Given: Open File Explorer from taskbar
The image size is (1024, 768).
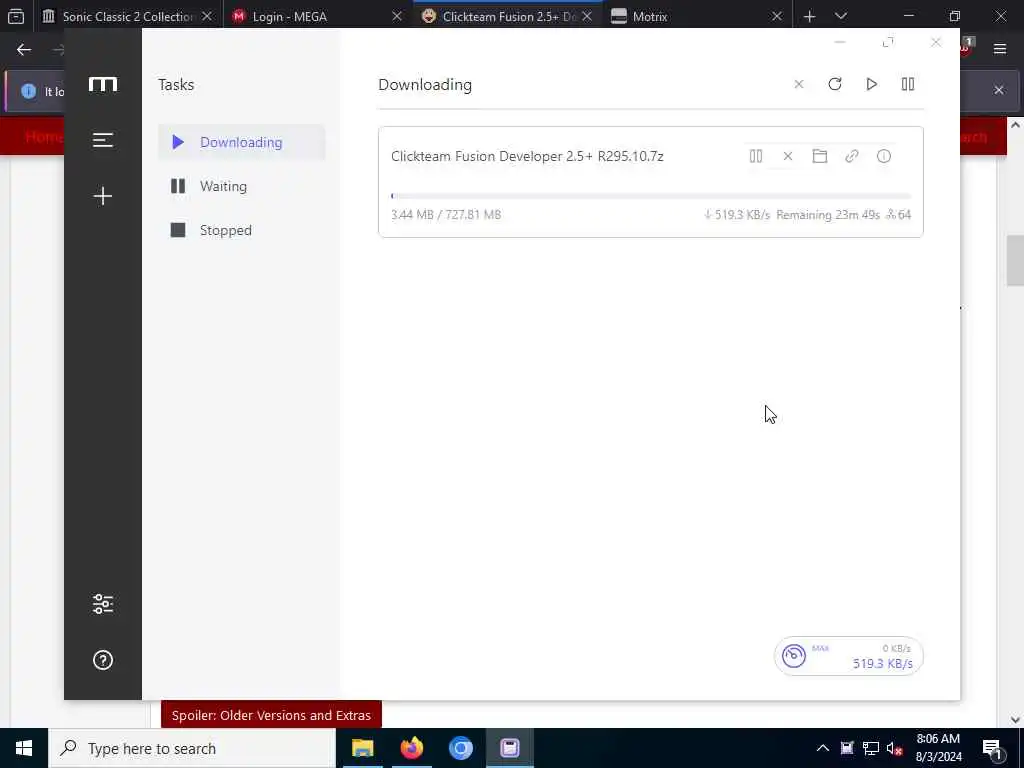Looking at the screenshot, I should [362, 748].
